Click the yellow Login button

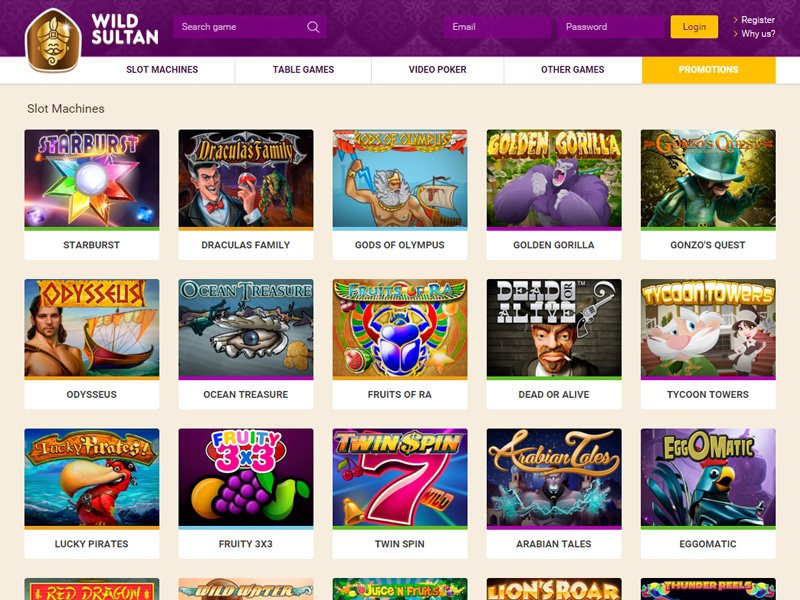694,27
